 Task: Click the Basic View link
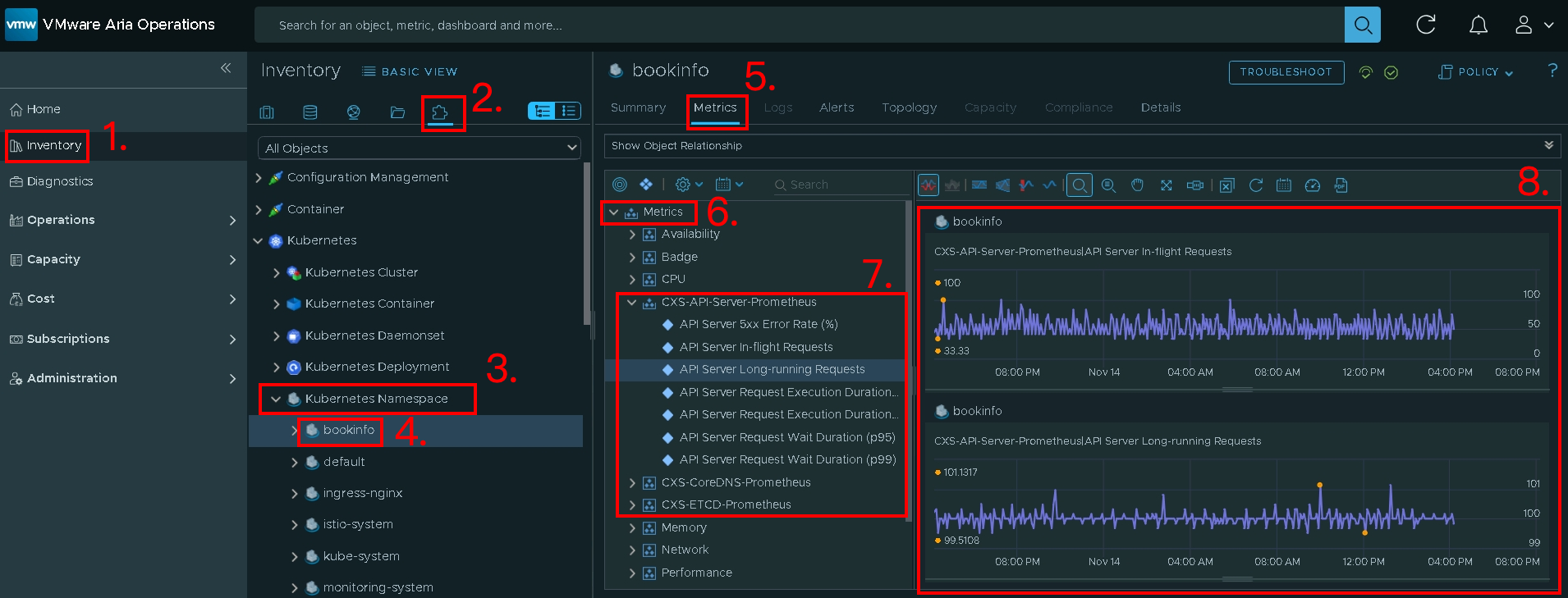pos(410,71)
